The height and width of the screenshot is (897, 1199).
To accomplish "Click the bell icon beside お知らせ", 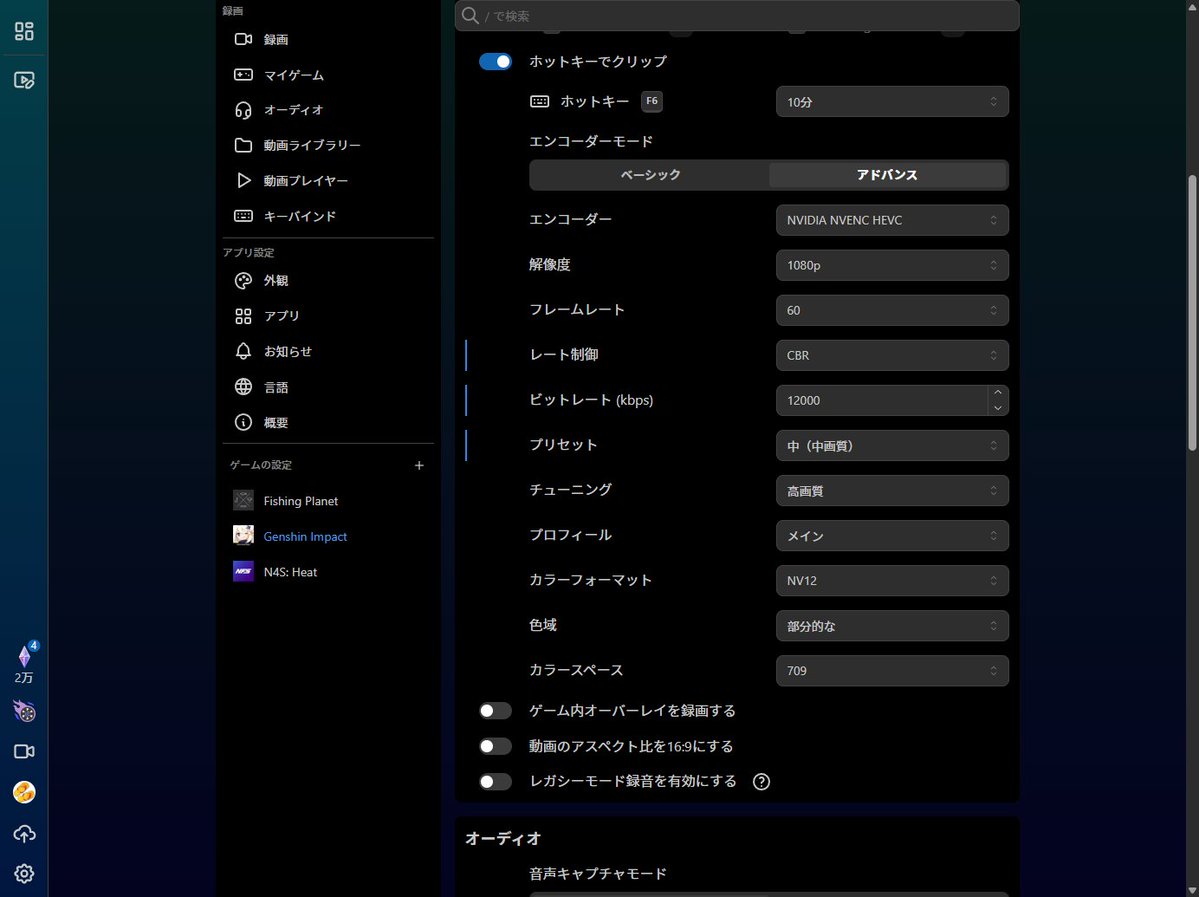I will tap(243, 351).
